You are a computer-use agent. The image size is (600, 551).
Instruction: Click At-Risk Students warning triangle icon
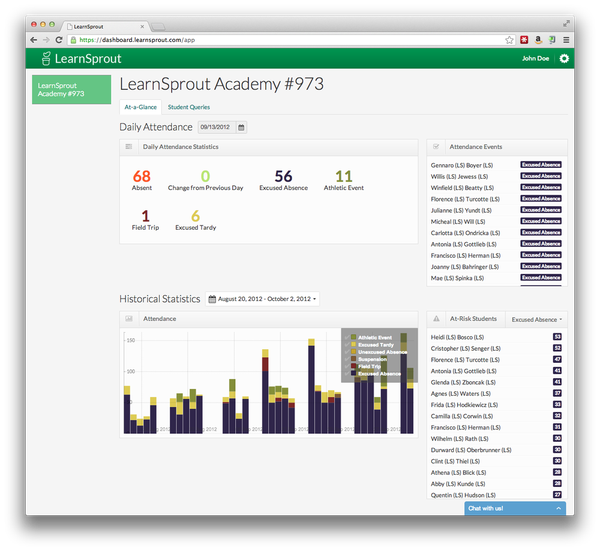point(436,318)
